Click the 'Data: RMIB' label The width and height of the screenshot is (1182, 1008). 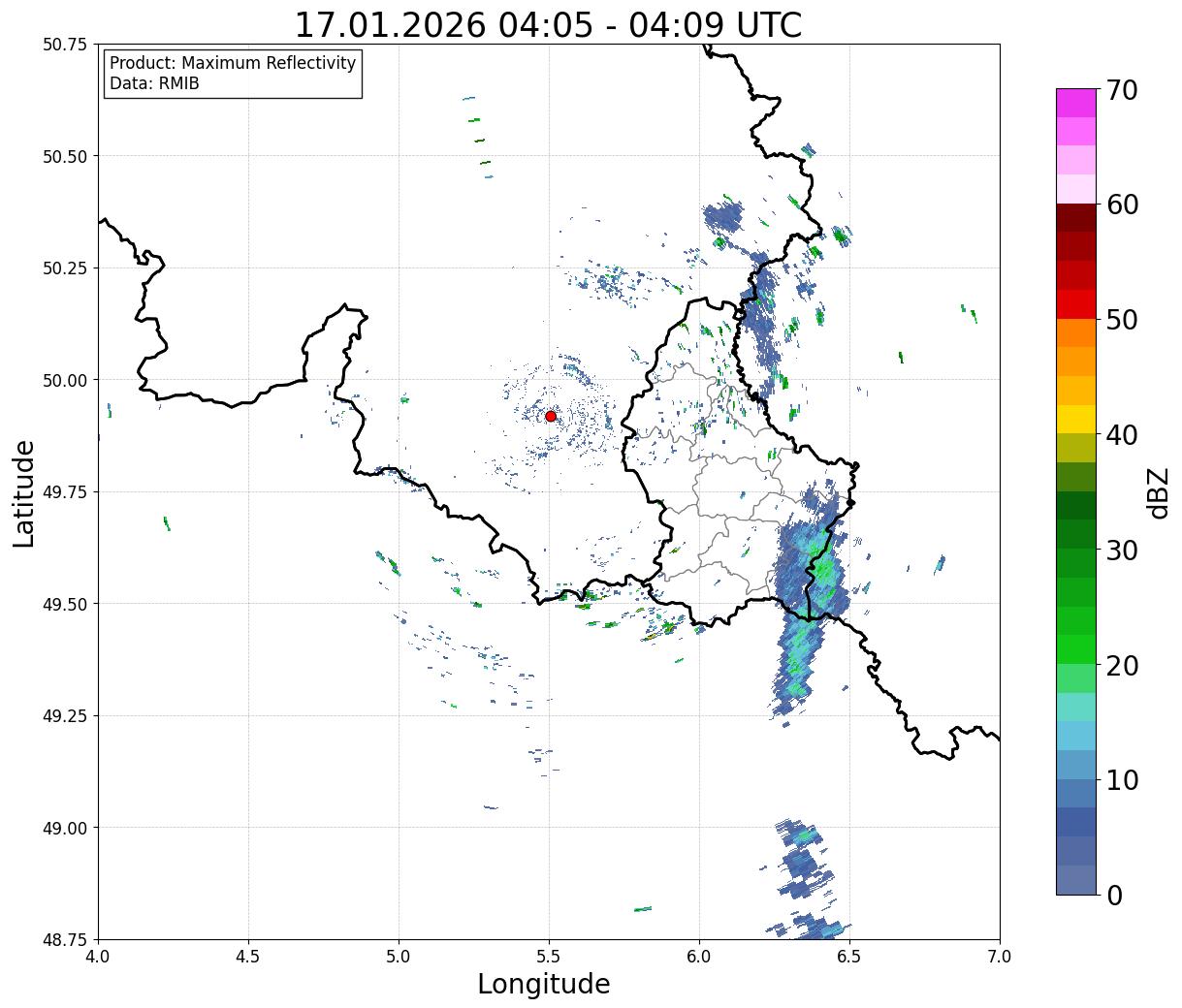coord(154,83)
